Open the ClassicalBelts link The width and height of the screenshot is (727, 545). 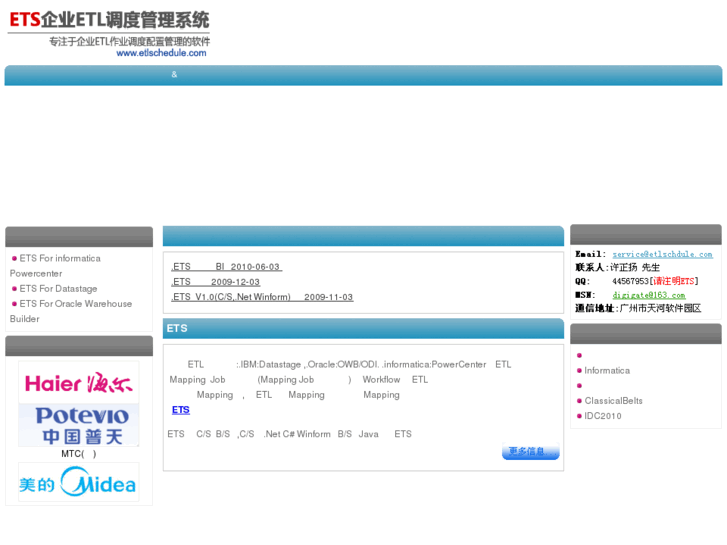click(613, 400)
